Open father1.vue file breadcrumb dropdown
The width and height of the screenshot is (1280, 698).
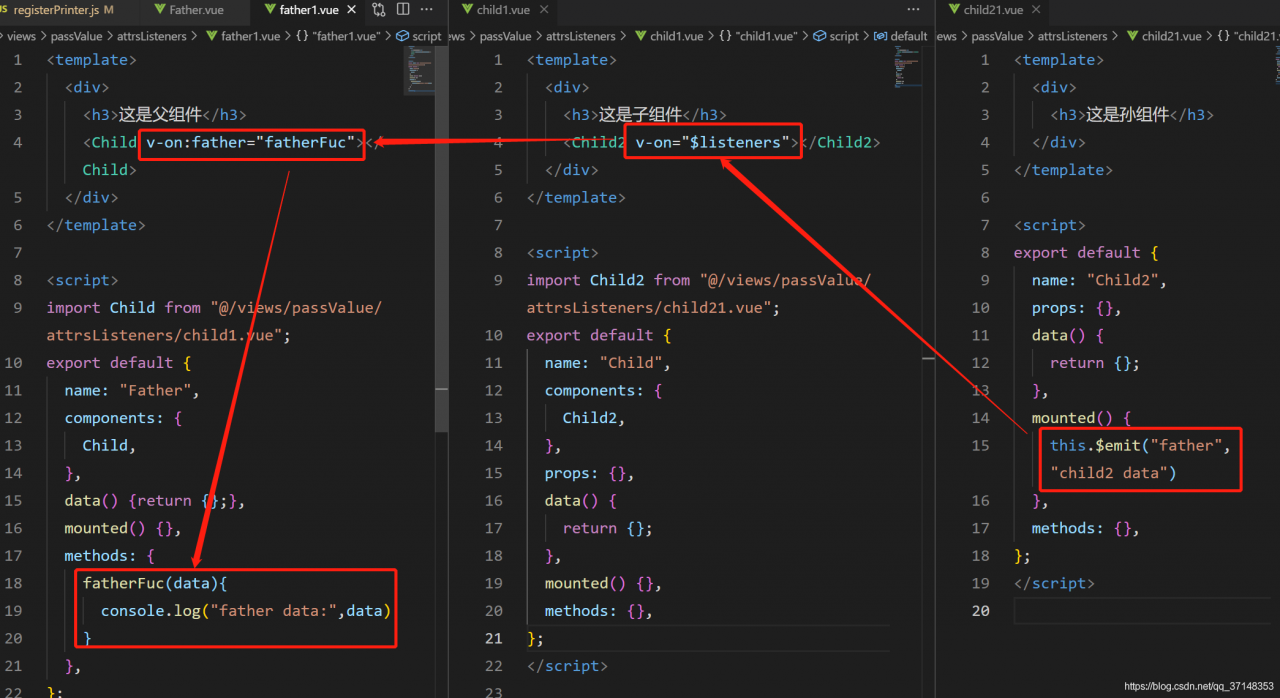(x=250, y=36)
